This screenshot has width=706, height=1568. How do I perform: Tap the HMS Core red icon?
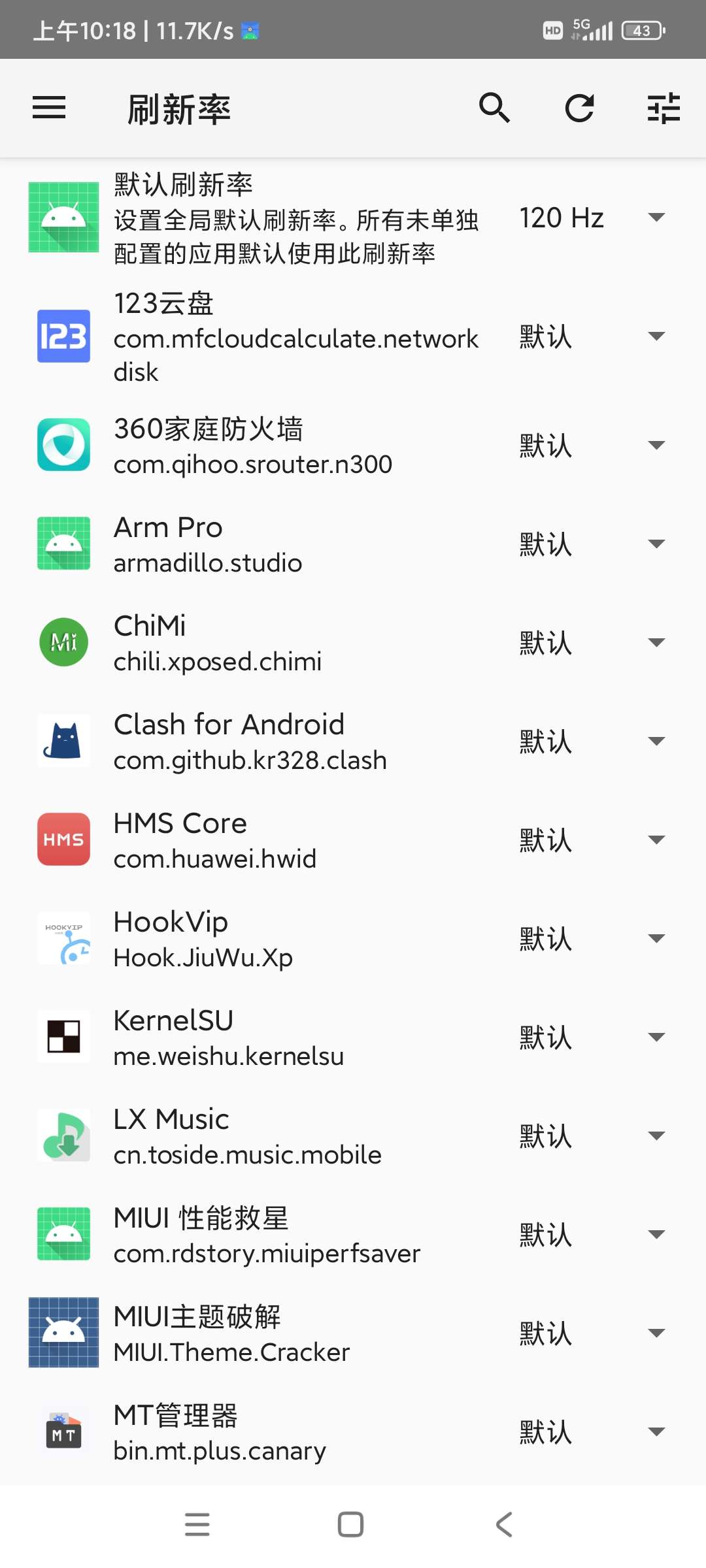coord(63,840)
